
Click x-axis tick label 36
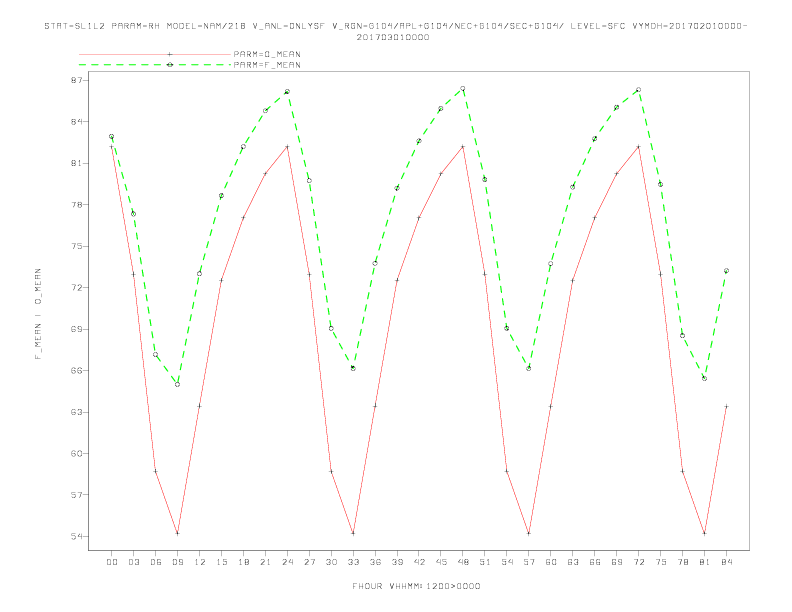(x=375, y=562)
